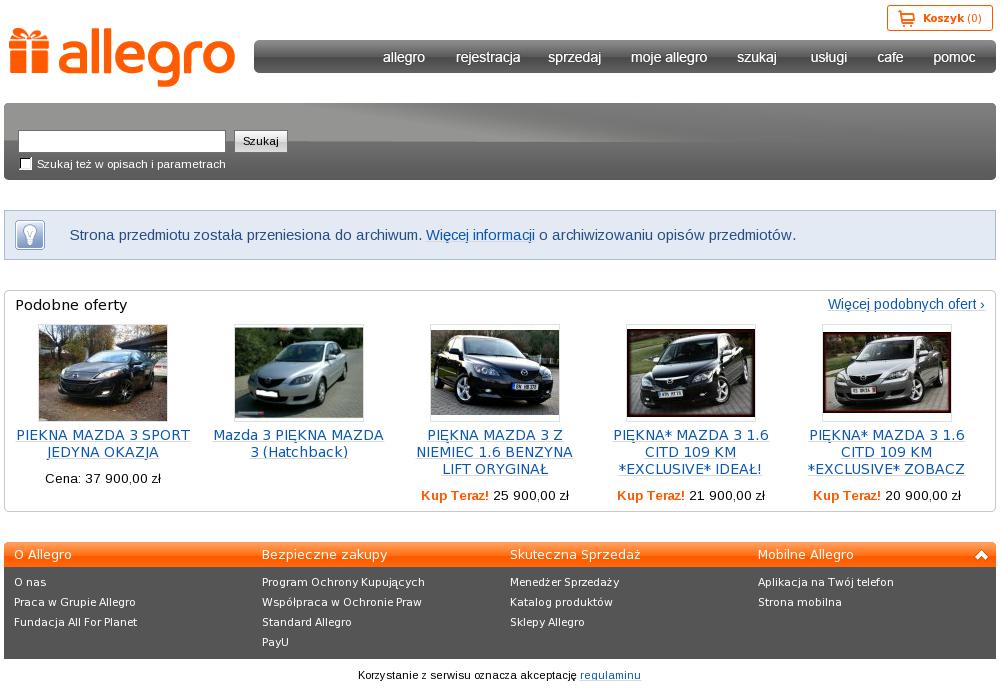Open PIEKNA MAZDA 3 SPORT JEDYNA OKAZJA link
Screen dimensions: 1000x695
click(103, 444)
